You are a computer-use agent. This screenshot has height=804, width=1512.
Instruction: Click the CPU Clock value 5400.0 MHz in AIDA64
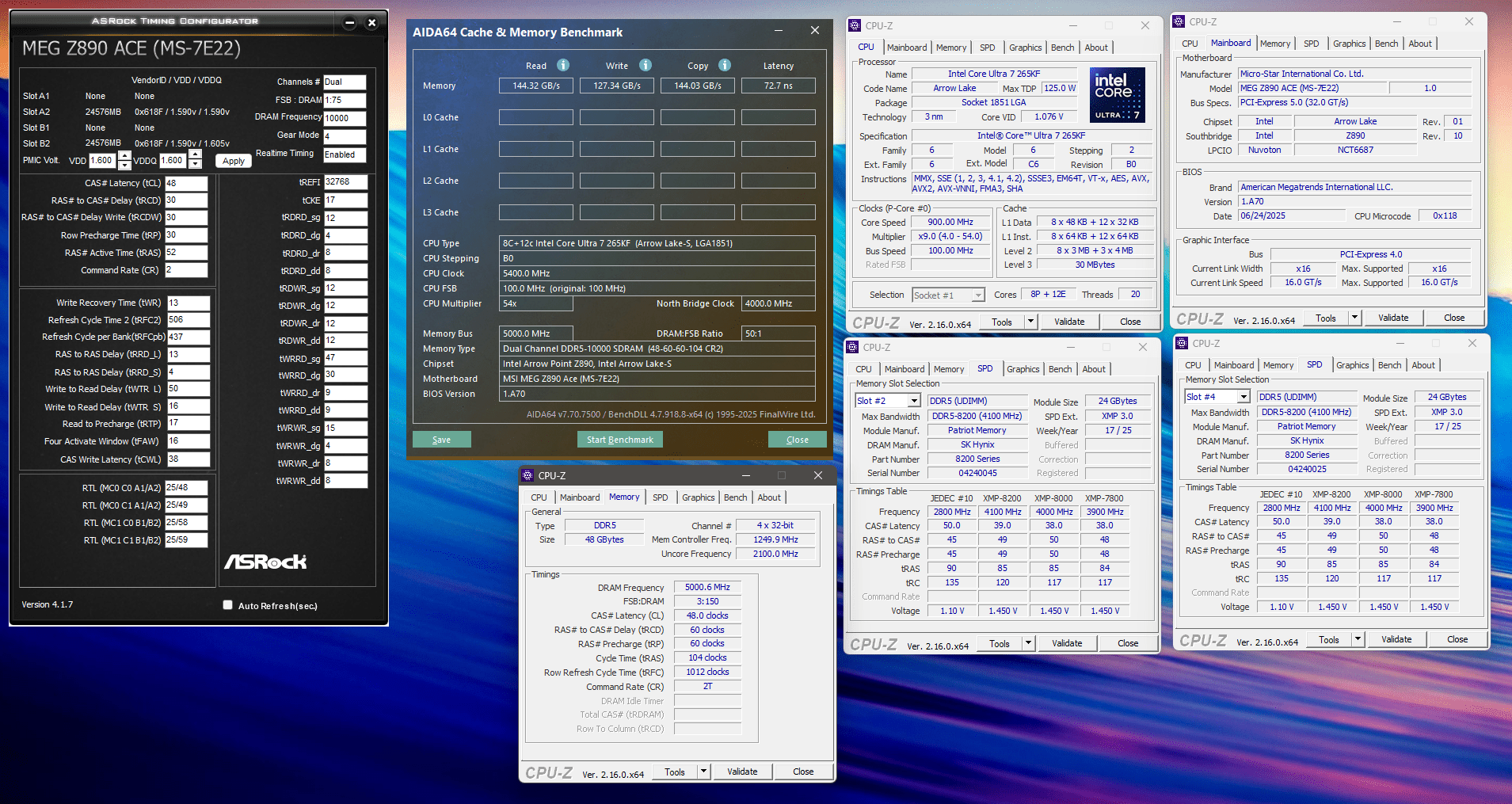[x=657, y=273]
